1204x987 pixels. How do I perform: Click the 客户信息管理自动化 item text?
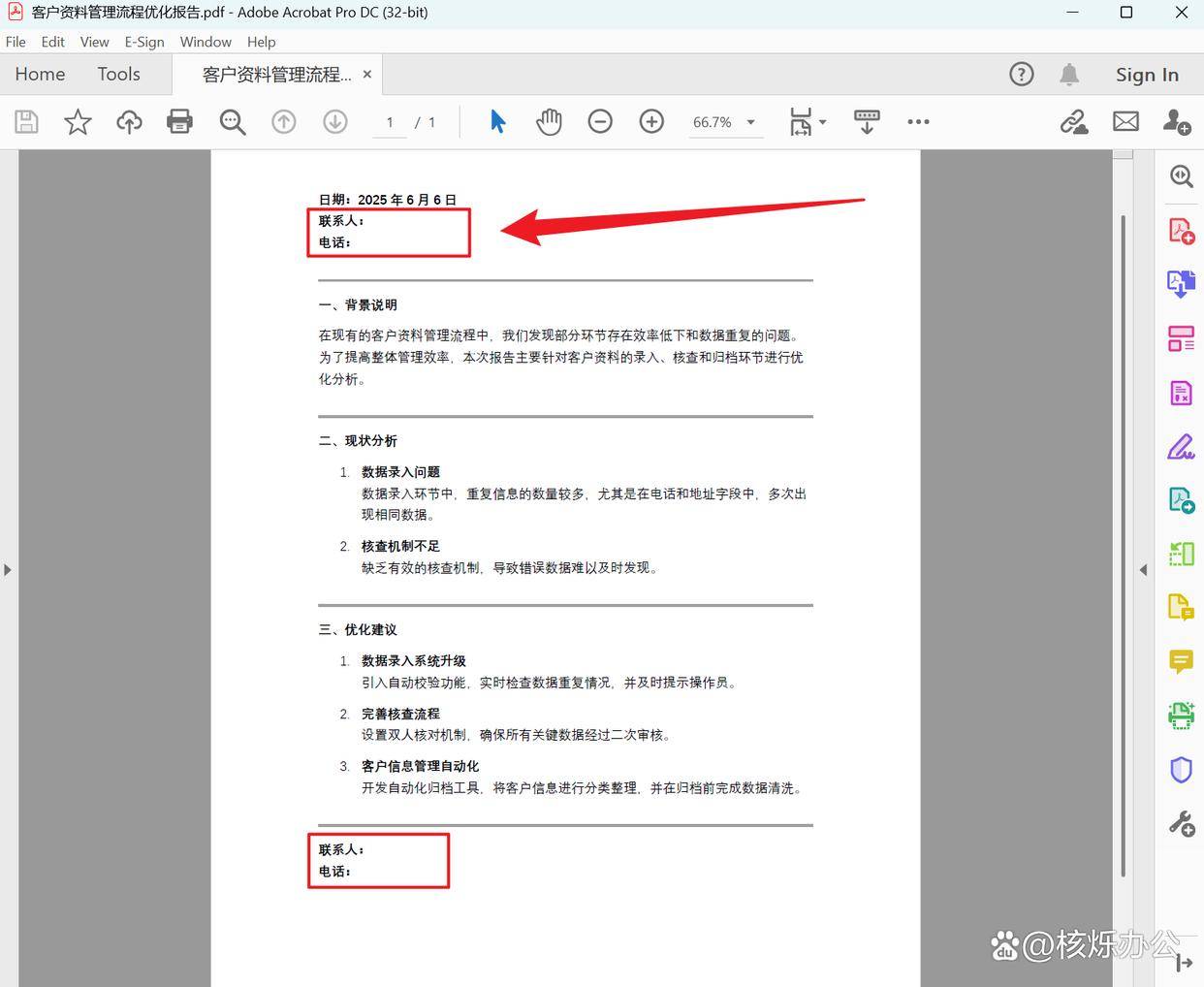420,766
